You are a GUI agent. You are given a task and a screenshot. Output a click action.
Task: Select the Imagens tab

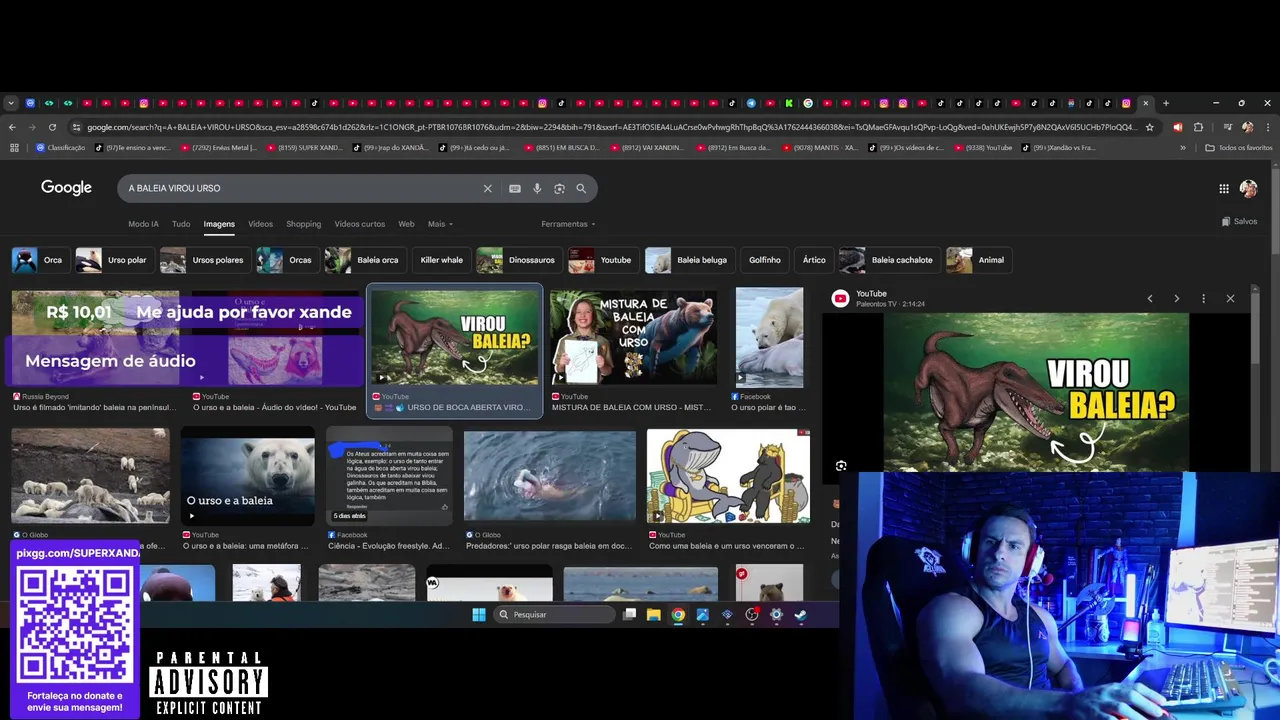tap(219, 224)
